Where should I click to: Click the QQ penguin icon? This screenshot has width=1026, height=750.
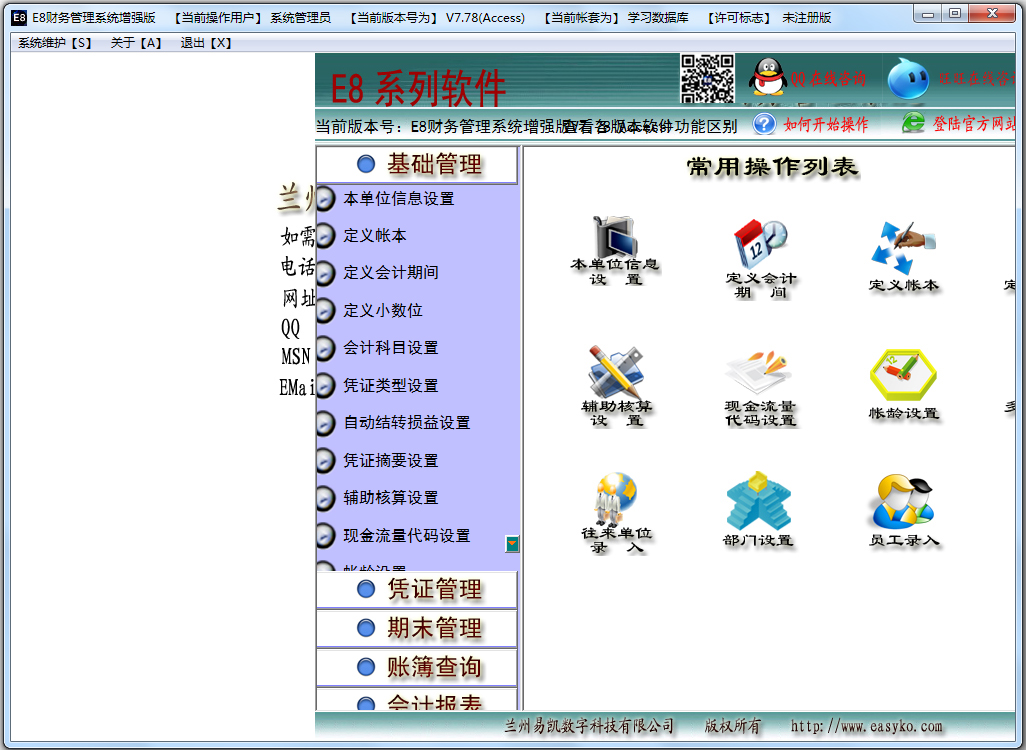(768, 77)
